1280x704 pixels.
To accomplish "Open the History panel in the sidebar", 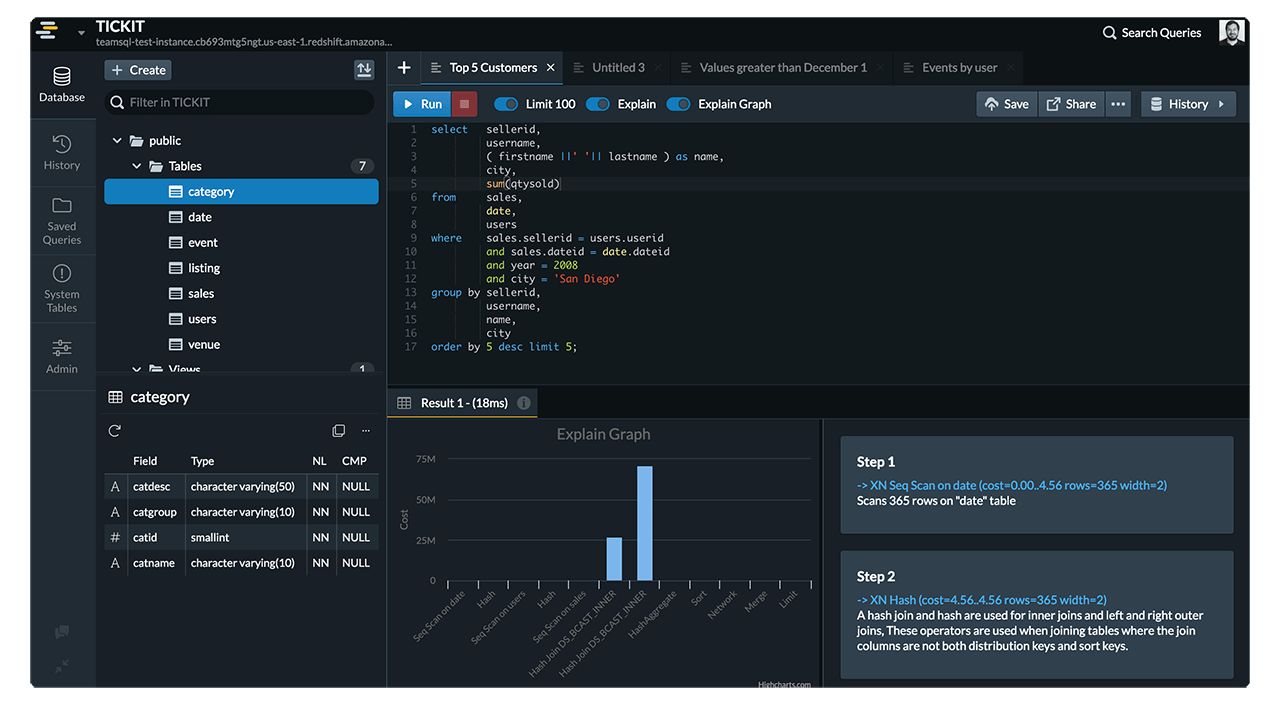I will tap(61, 152).
